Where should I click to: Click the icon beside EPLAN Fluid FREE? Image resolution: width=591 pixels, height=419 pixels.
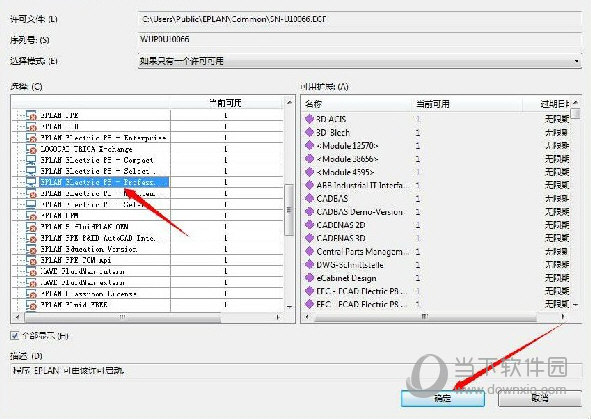[31, 304]
